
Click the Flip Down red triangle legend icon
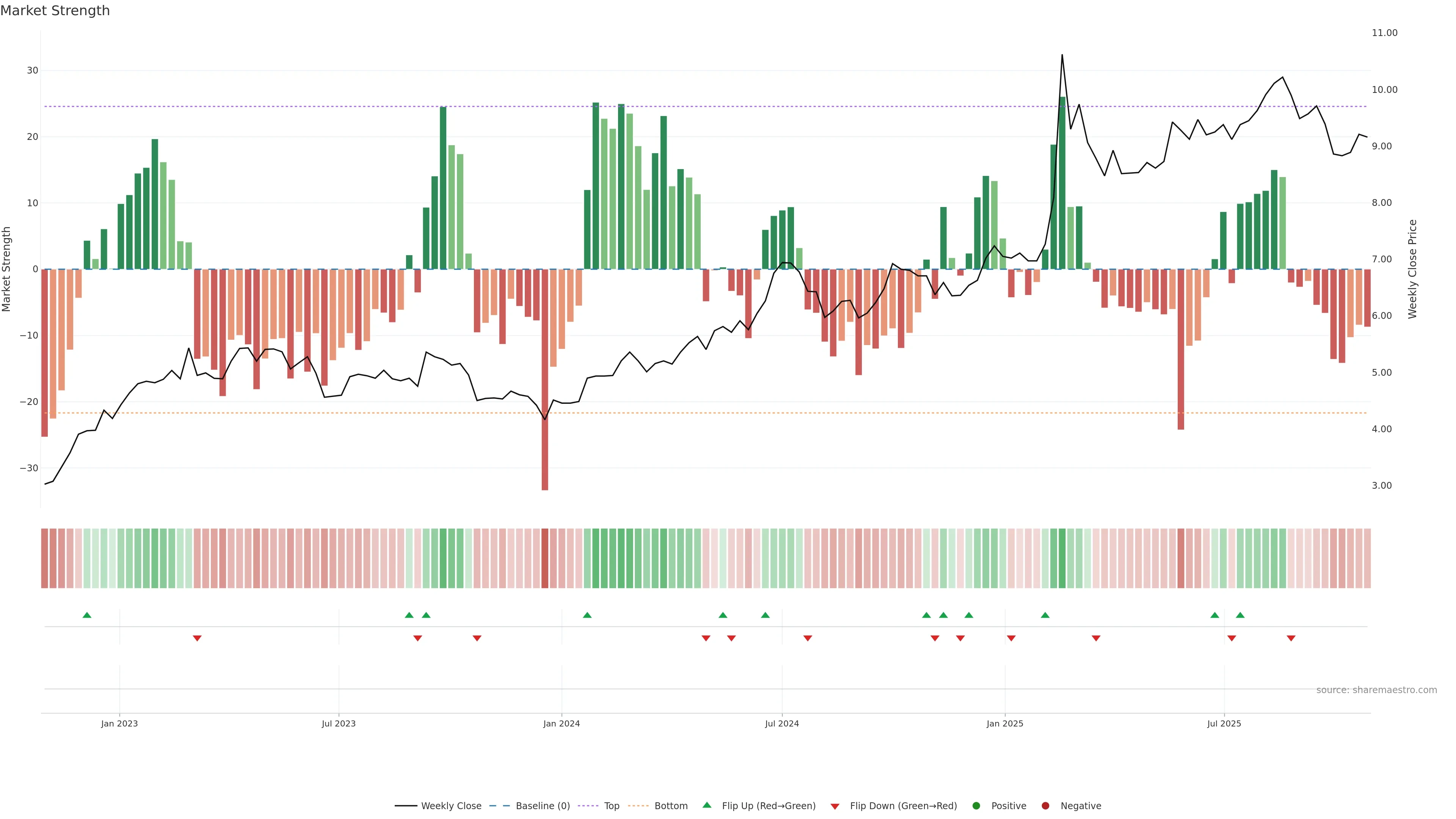pos(835,806)
